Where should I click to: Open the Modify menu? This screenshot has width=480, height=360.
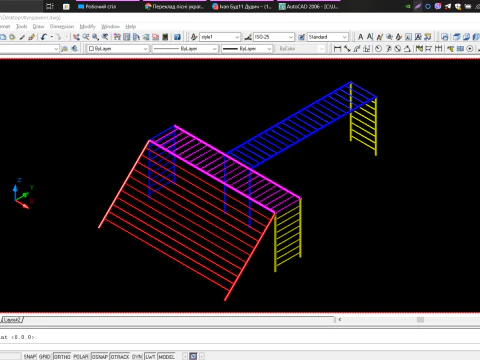point(87,26)
